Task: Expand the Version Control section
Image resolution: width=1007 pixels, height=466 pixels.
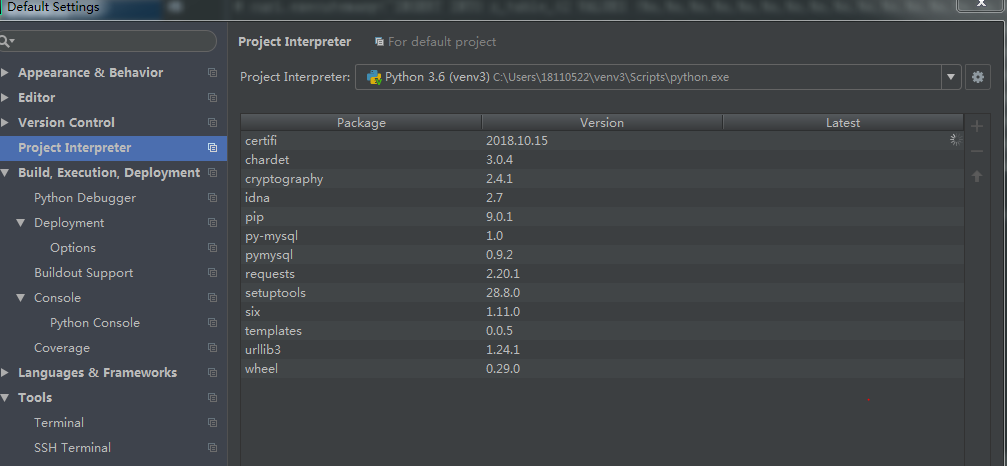Action: tap(5, 123)
